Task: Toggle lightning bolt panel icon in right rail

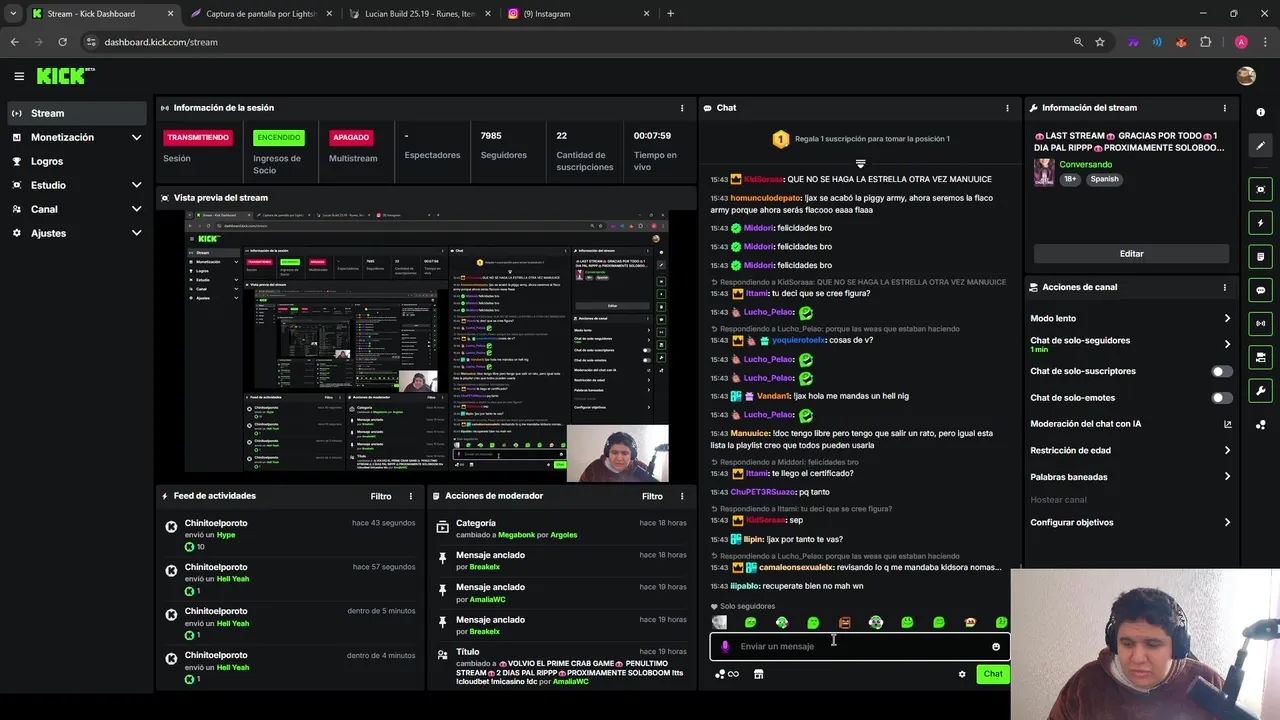Action: point(1260,223)
